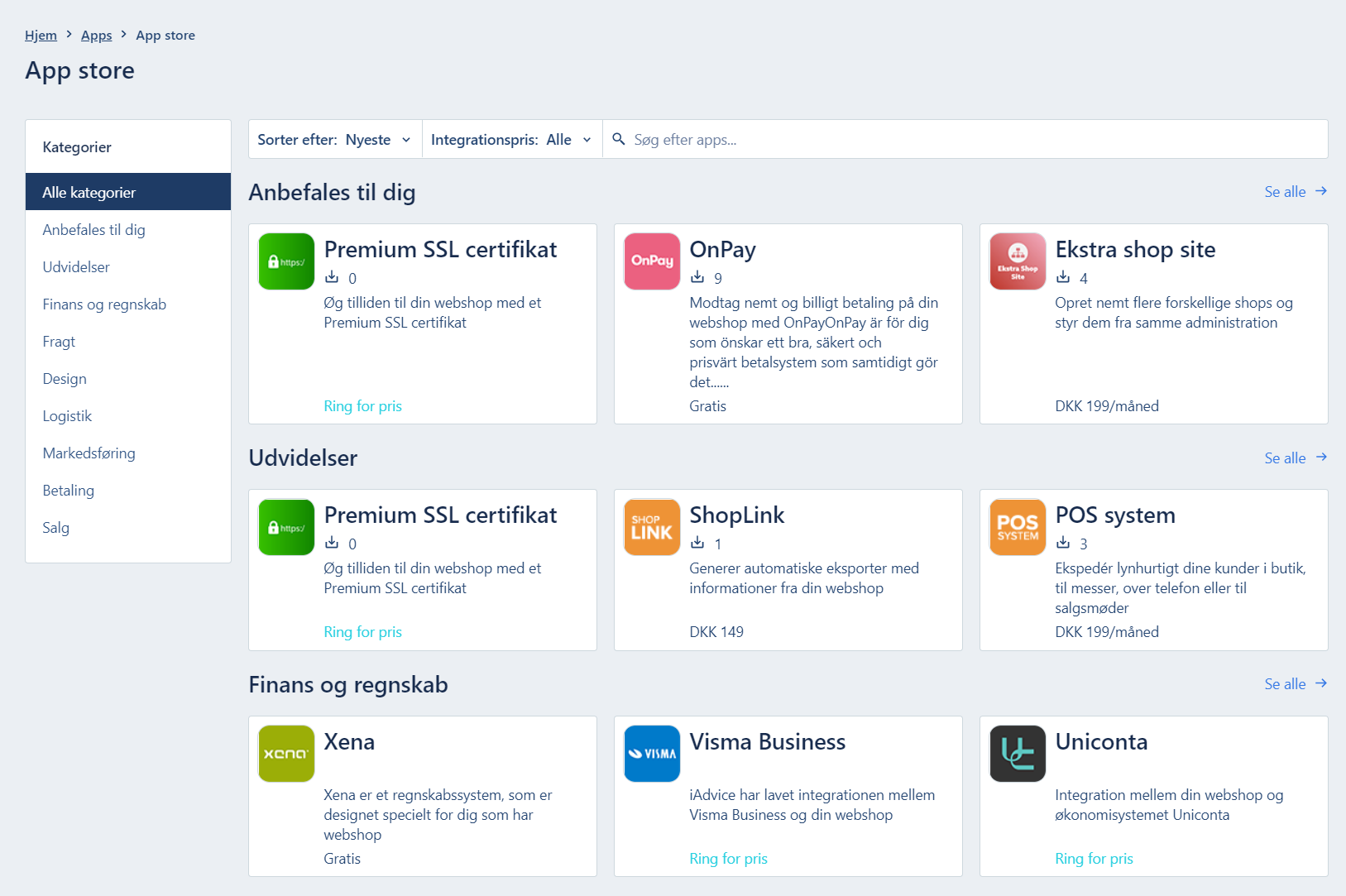Image resolution: width=1346 pixels, height=896 pixels.
Task: Open the OnPay app title
Action: pyautogui.click(x=722, y=249)
